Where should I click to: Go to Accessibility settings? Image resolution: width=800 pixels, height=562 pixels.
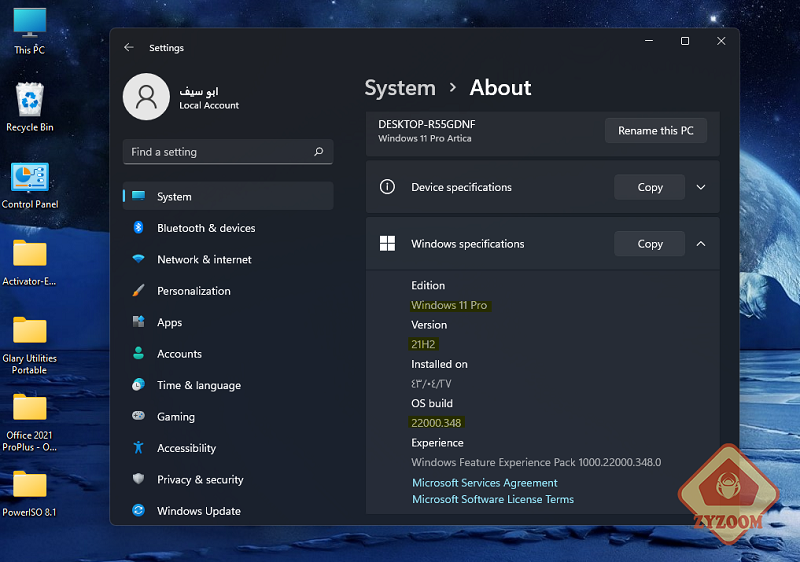point(228,448)
